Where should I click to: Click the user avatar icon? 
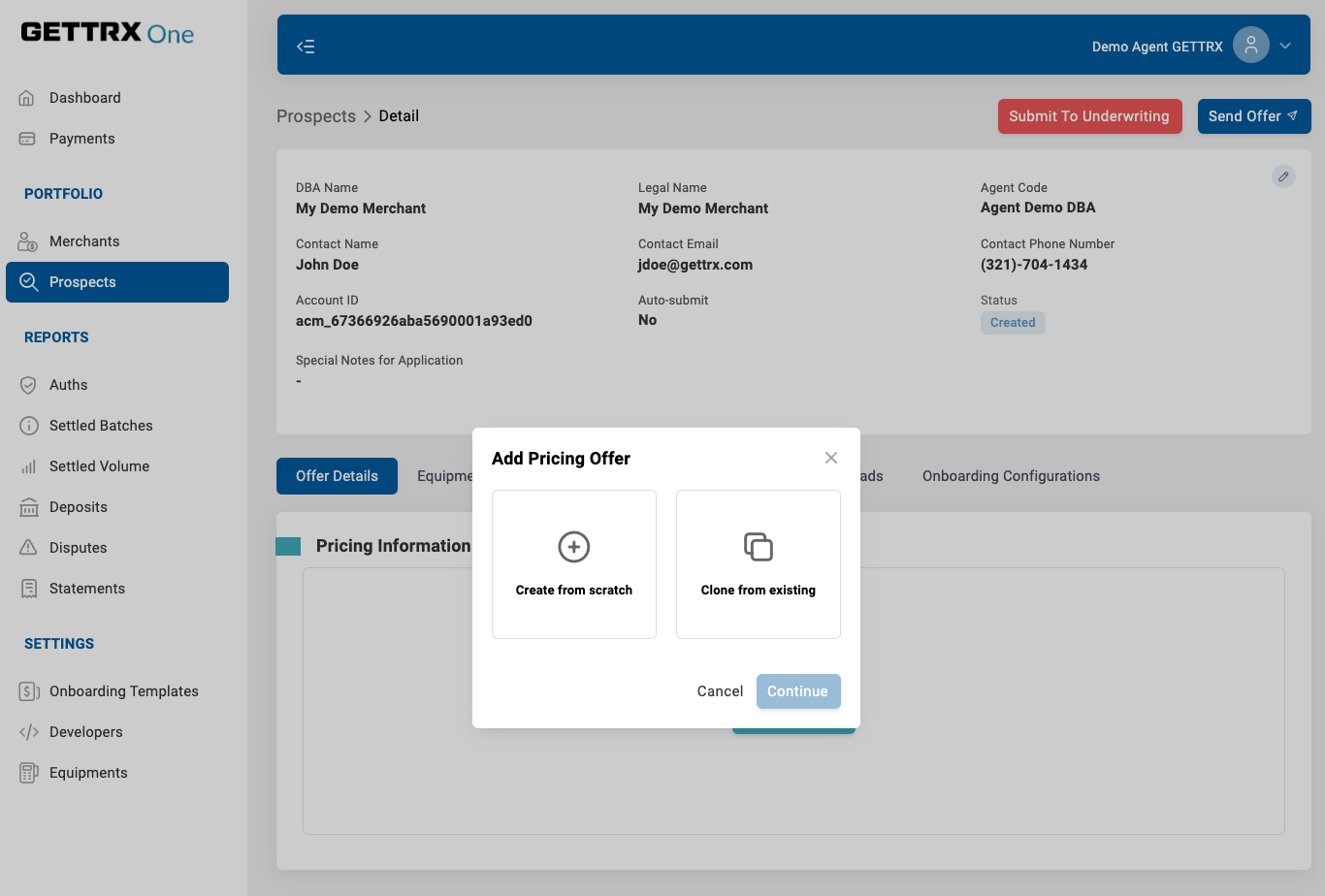1251,45
